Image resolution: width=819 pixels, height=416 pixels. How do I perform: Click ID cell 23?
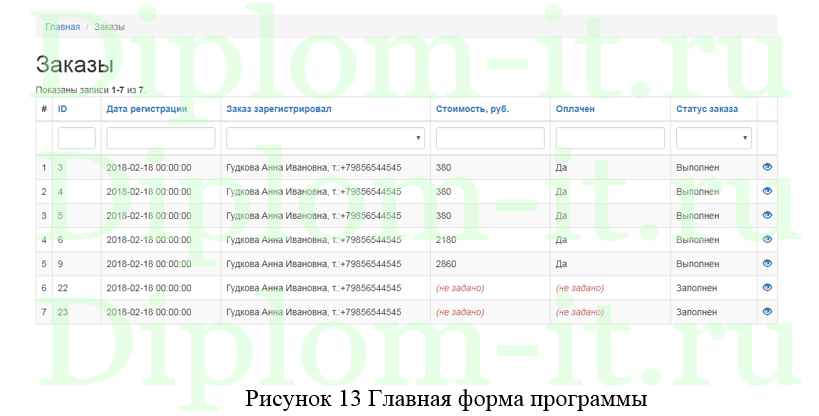63,312
